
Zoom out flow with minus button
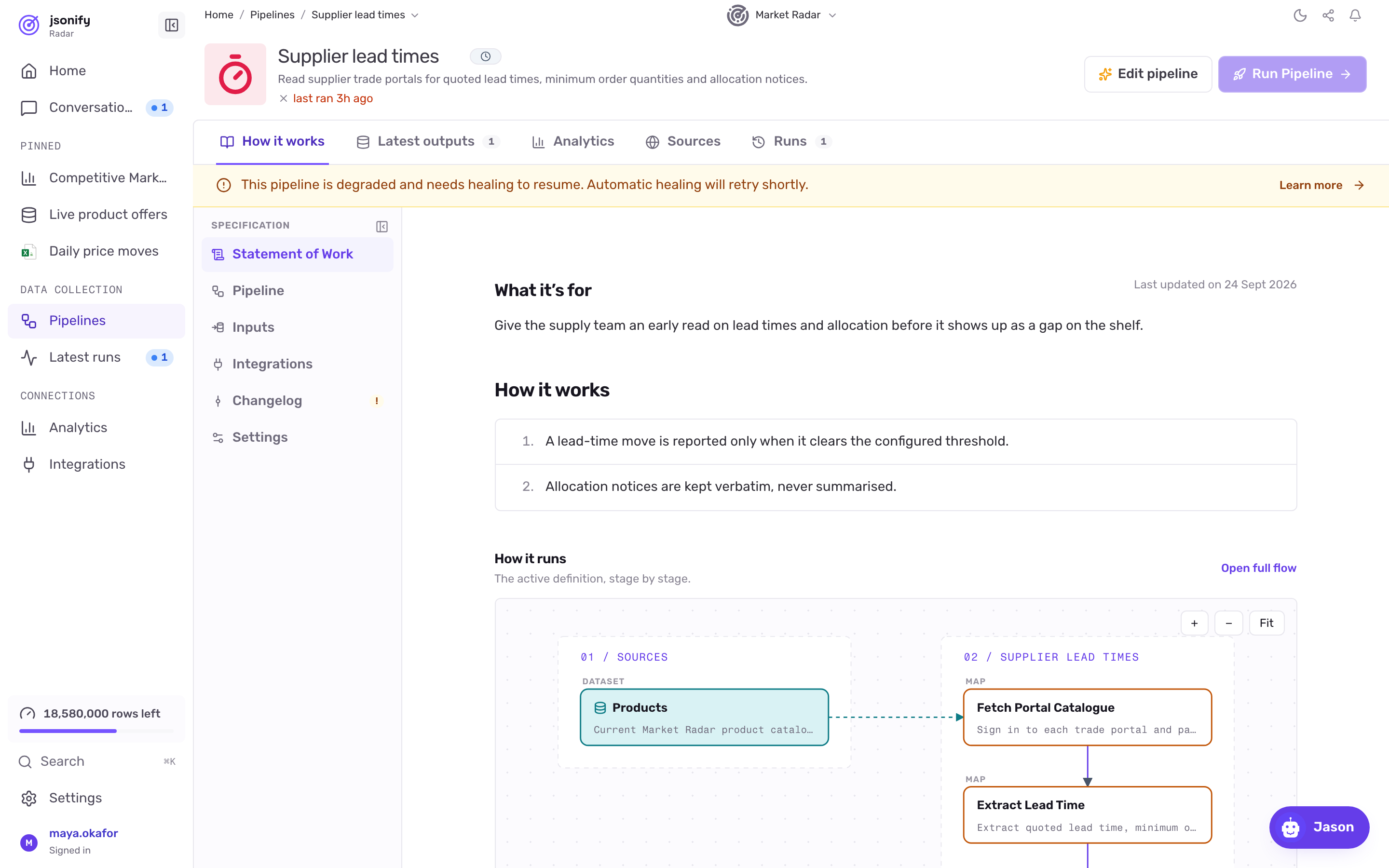1229,624
